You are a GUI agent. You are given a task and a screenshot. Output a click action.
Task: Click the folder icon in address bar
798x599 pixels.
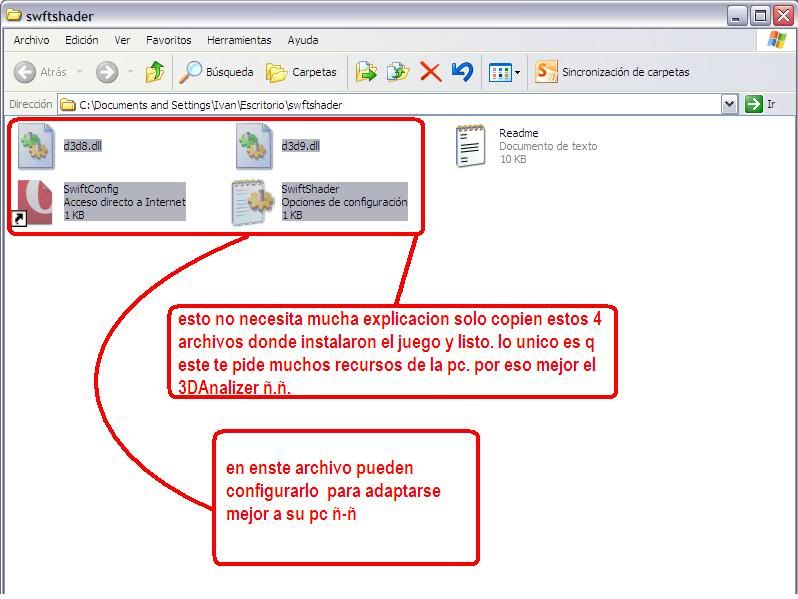pos(68,105)
